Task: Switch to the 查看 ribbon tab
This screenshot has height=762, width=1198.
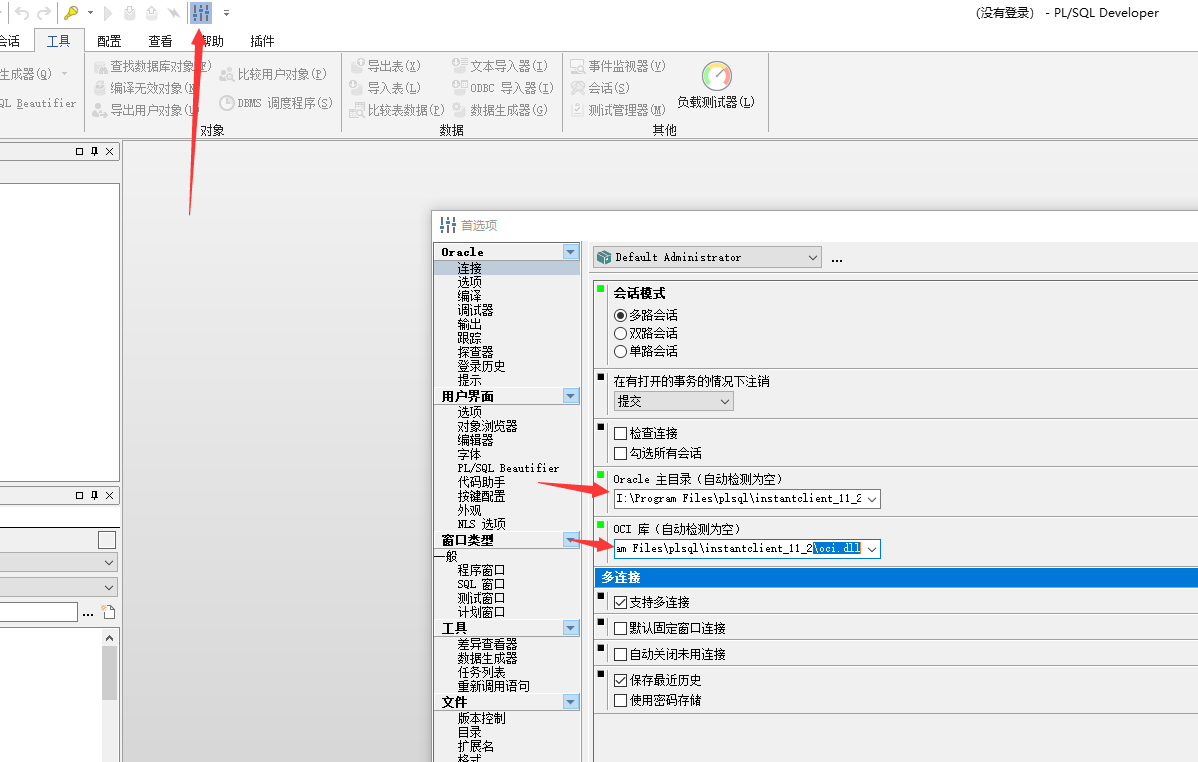Action: [160, 41]
